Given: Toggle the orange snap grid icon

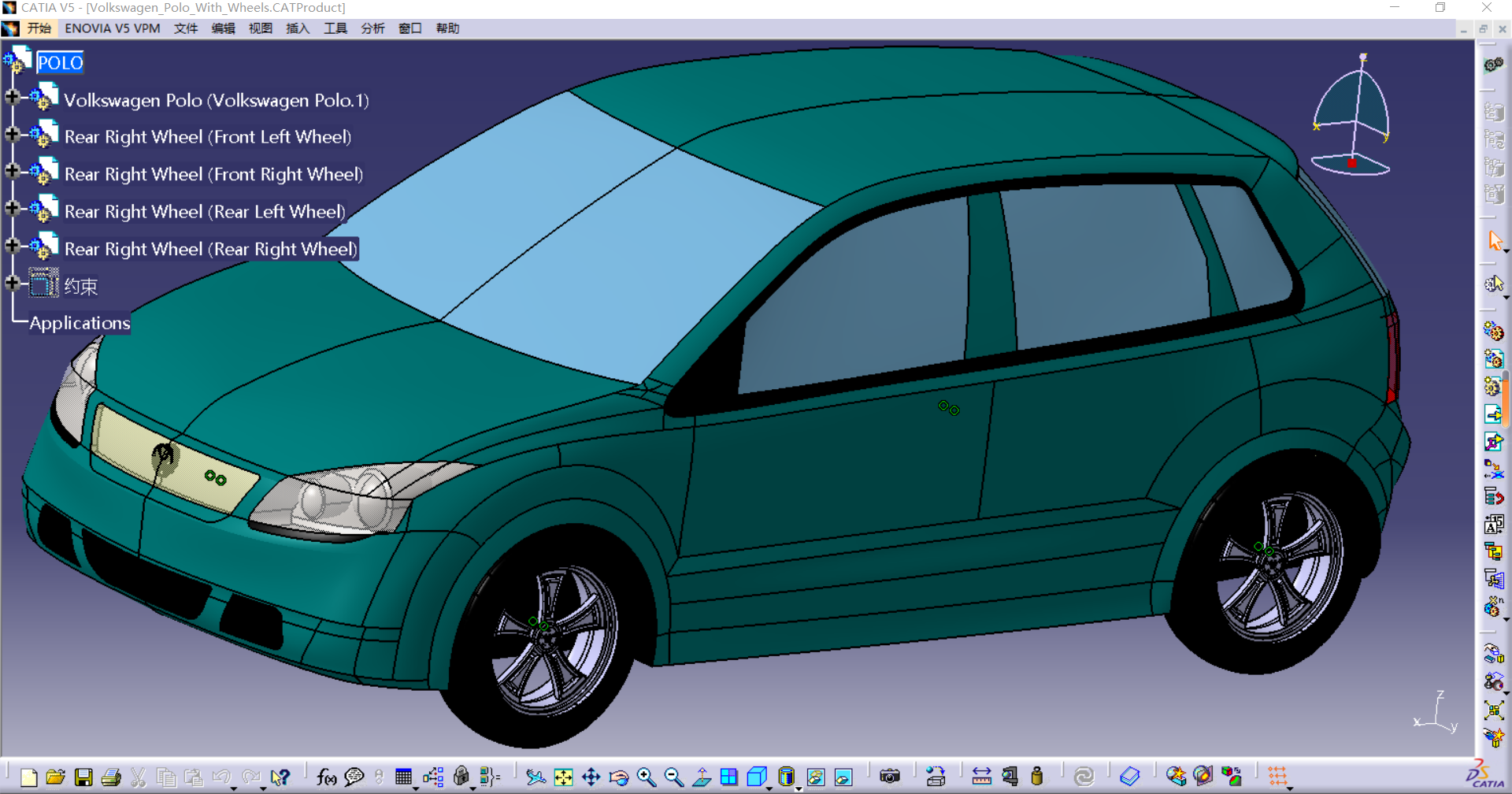Looking at the screenshot, I should click(1277, 777).
